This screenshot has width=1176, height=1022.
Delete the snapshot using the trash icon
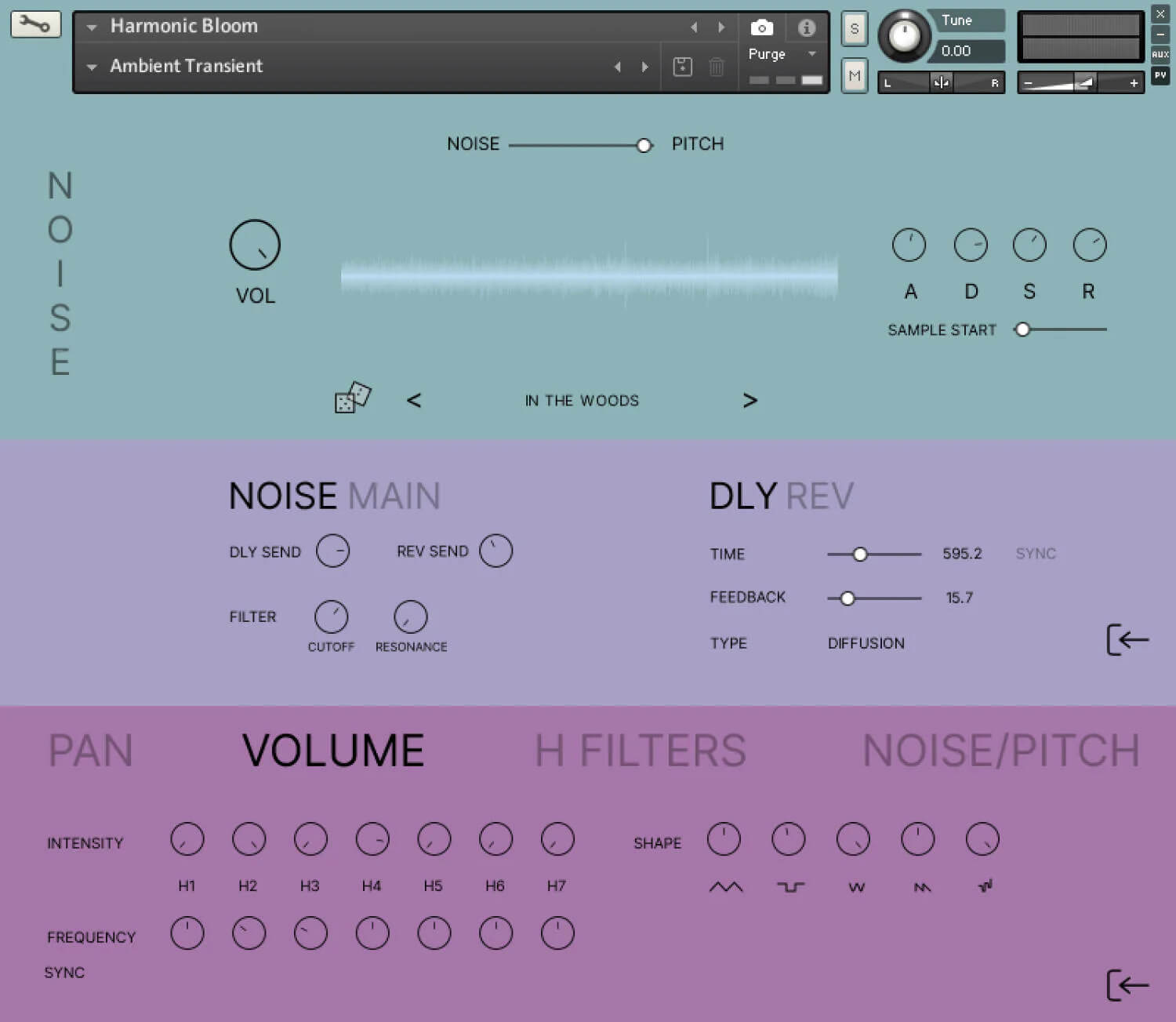[x=716, y=67]
